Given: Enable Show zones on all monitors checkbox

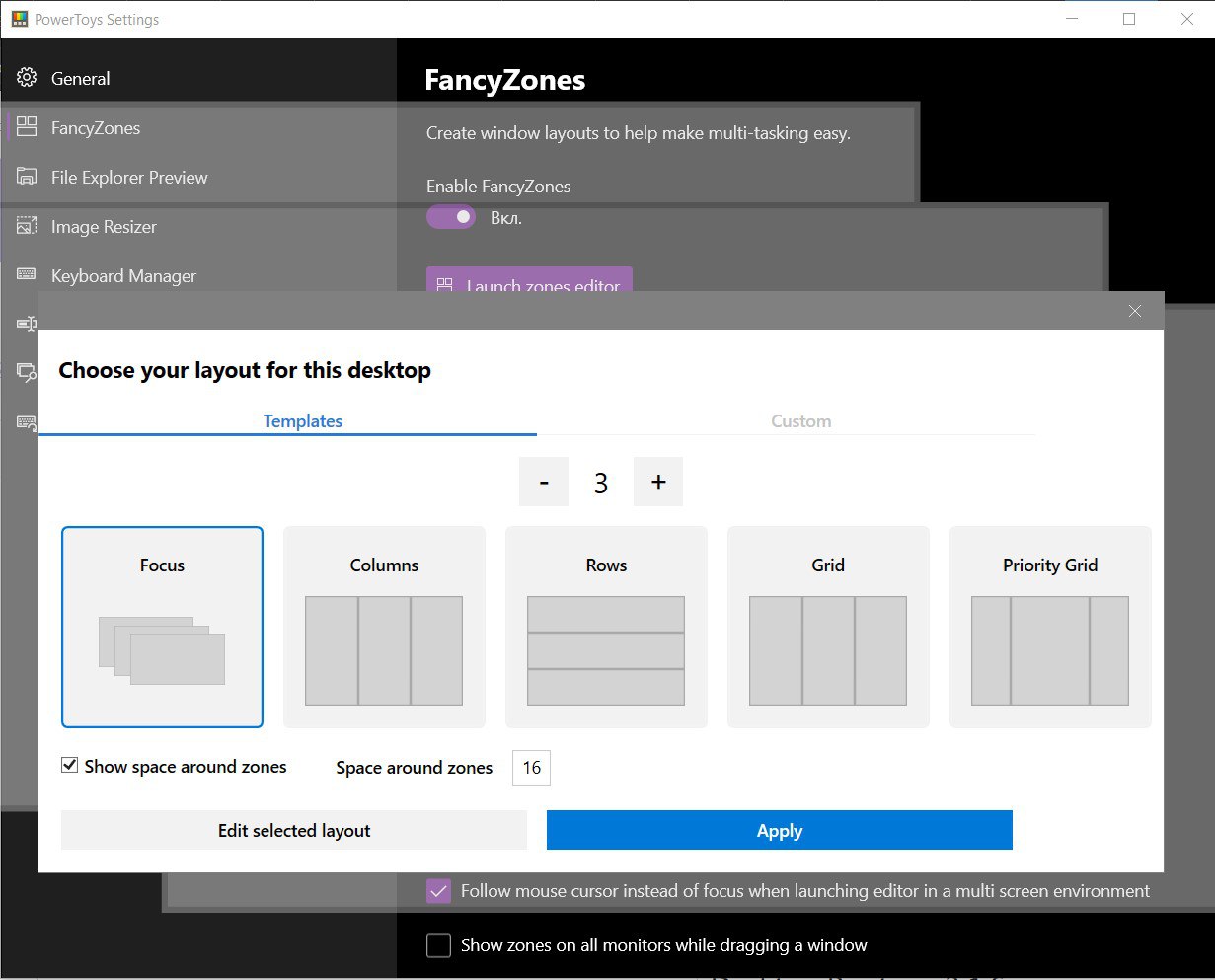Looking at the screenshot, I should coord(438,945).
